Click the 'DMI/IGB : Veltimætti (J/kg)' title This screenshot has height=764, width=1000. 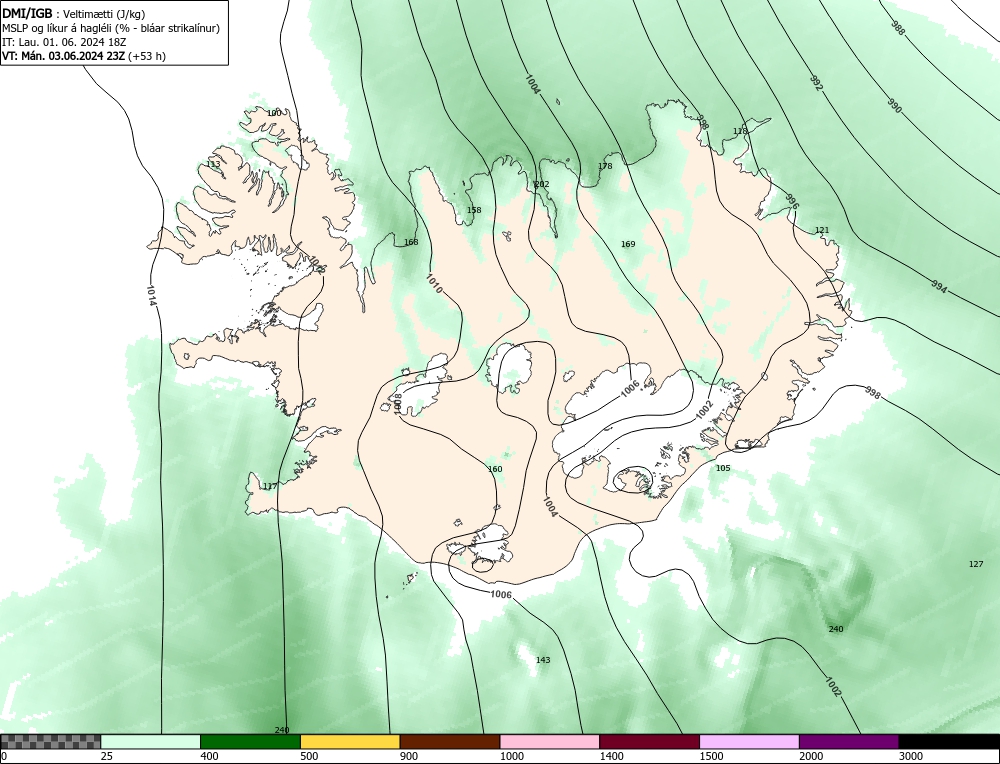click(73, 14)
